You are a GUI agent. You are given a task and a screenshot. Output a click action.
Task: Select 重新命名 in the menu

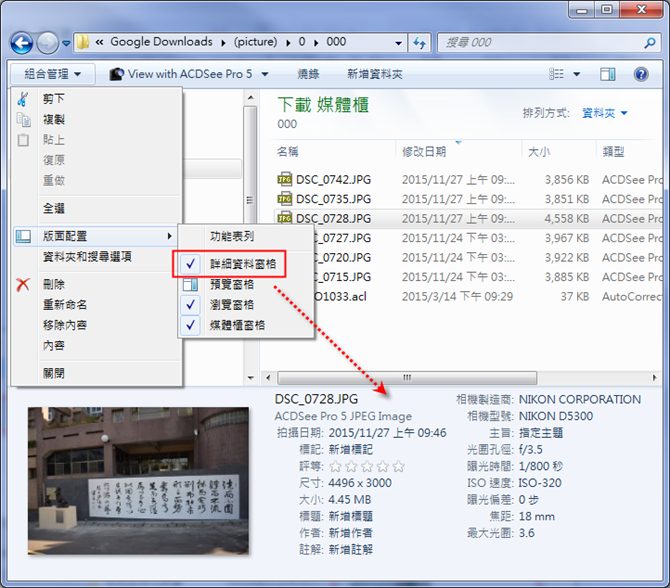[96, 305]
